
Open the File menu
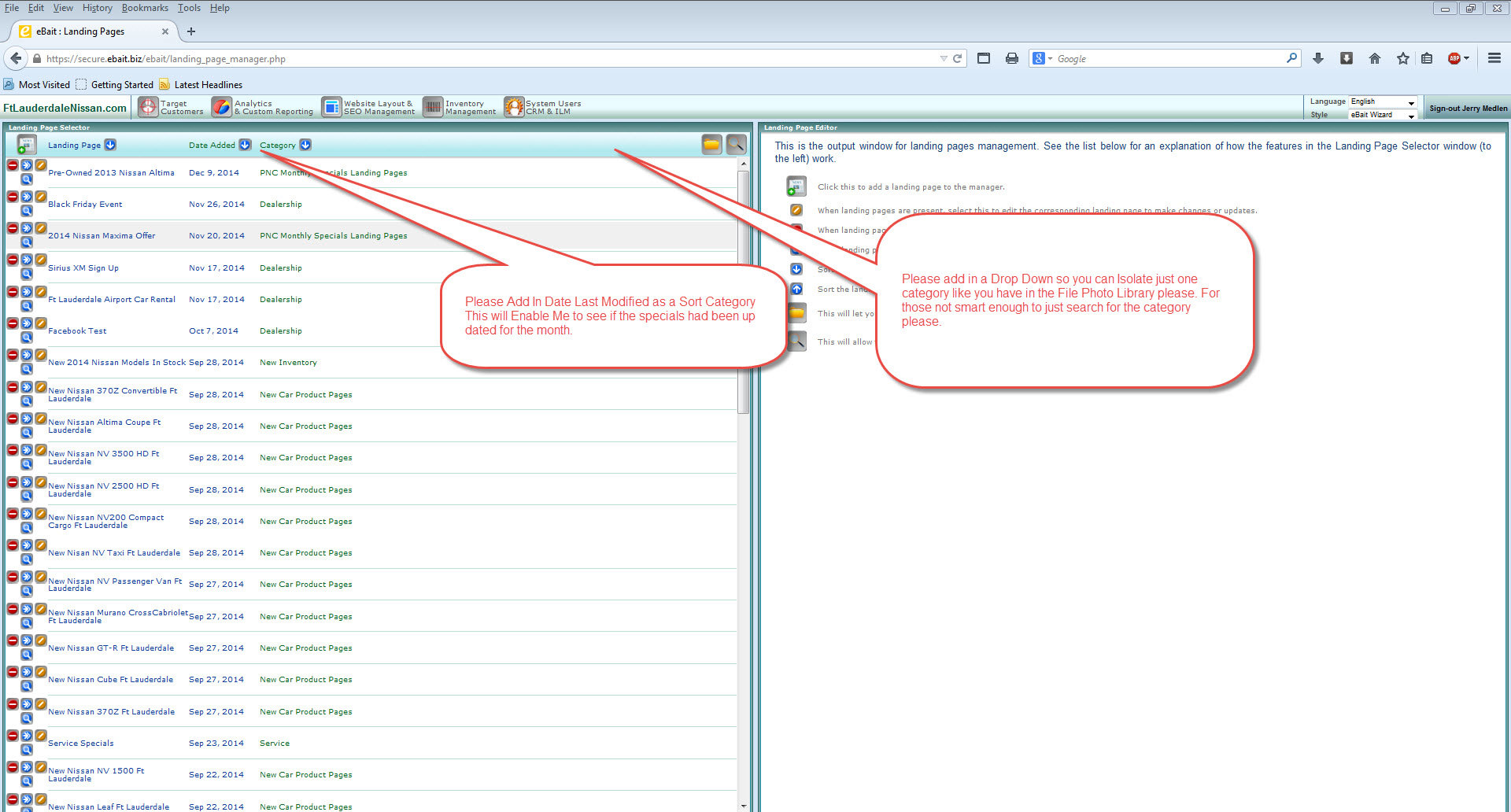click(x=12, y=8)
